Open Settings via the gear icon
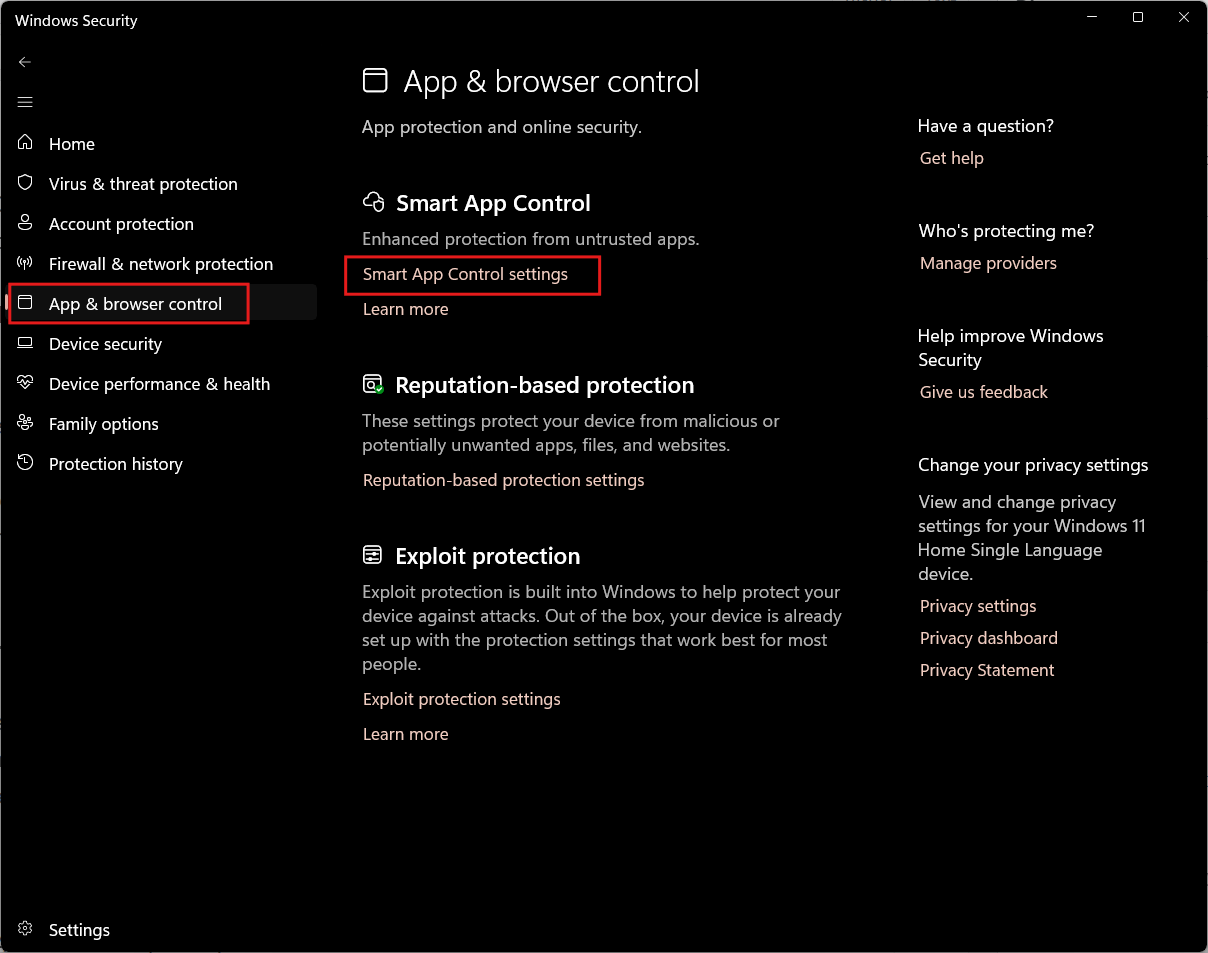 [x=24, y=929]
